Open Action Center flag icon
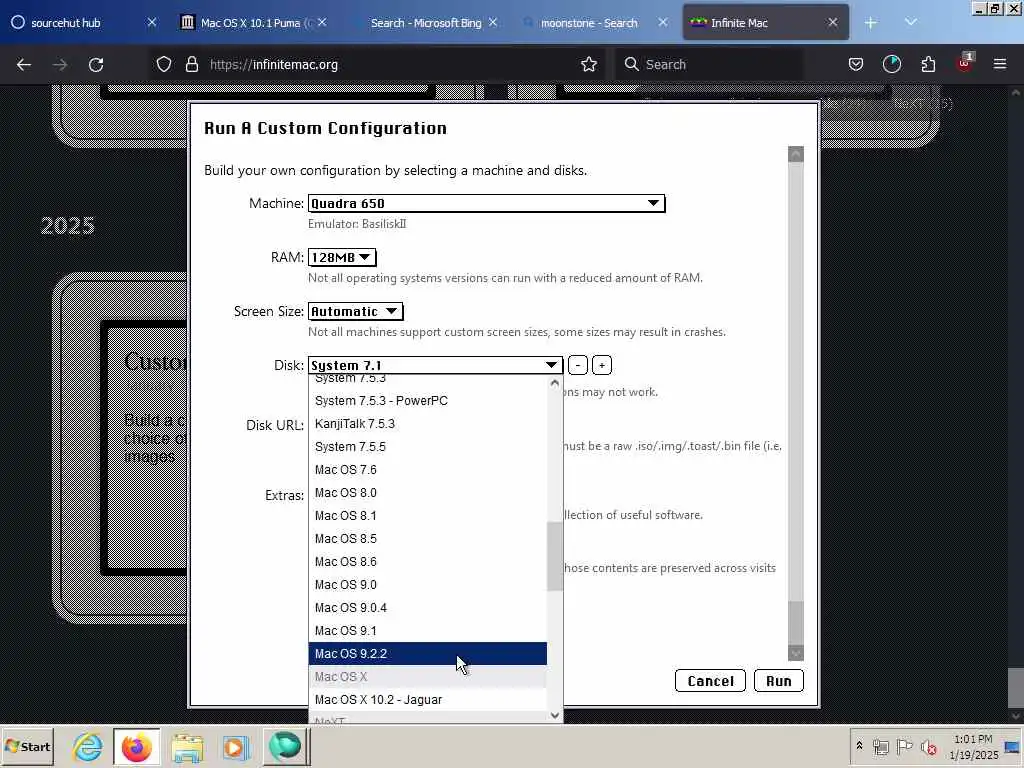1024x768 pixels. point(904,746)
